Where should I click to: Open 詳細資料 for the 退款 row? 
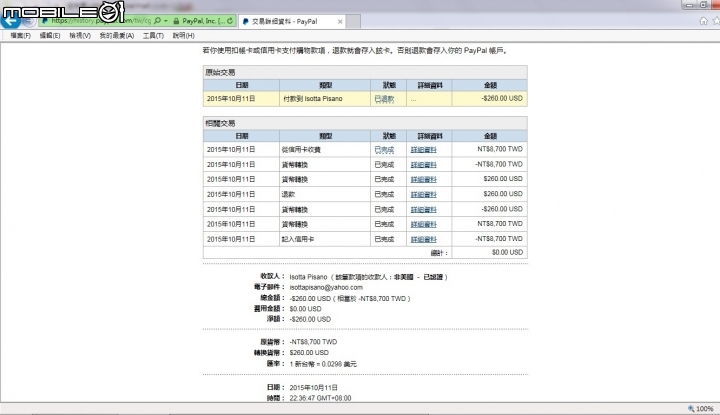click(423, 195)
